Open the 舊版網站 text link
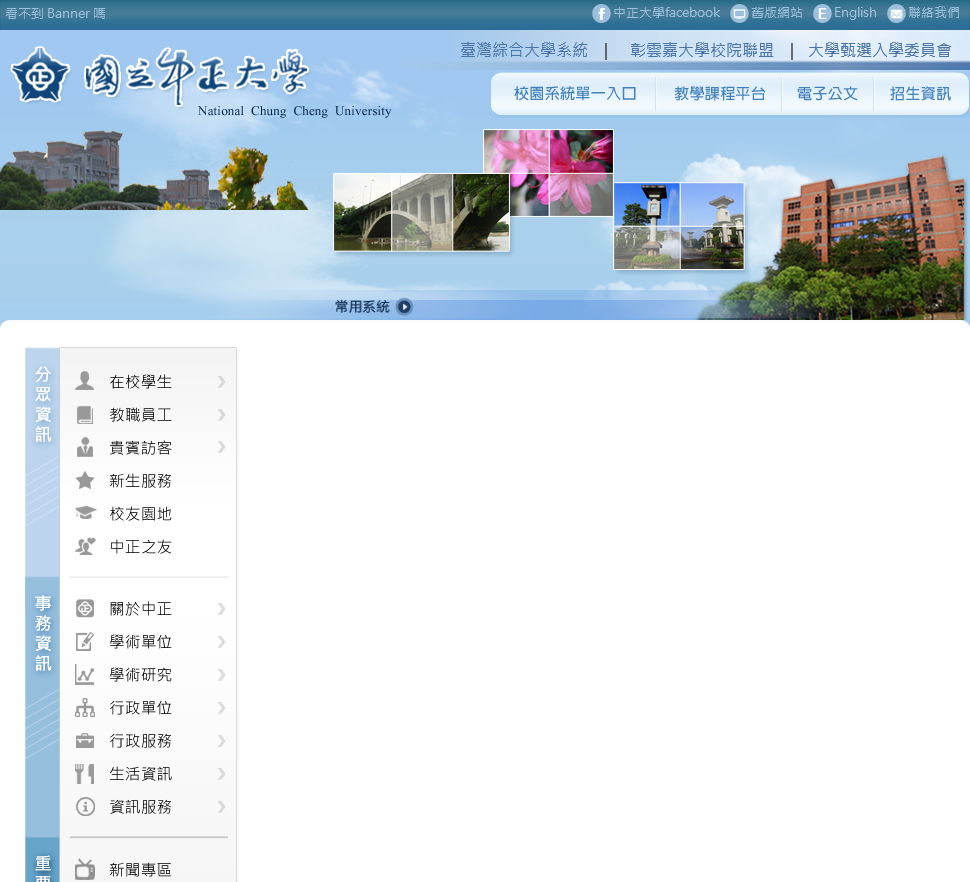Image resolution: width=970 pixels, height=882 pixels. pyautogui.click(x=777, y=13)
